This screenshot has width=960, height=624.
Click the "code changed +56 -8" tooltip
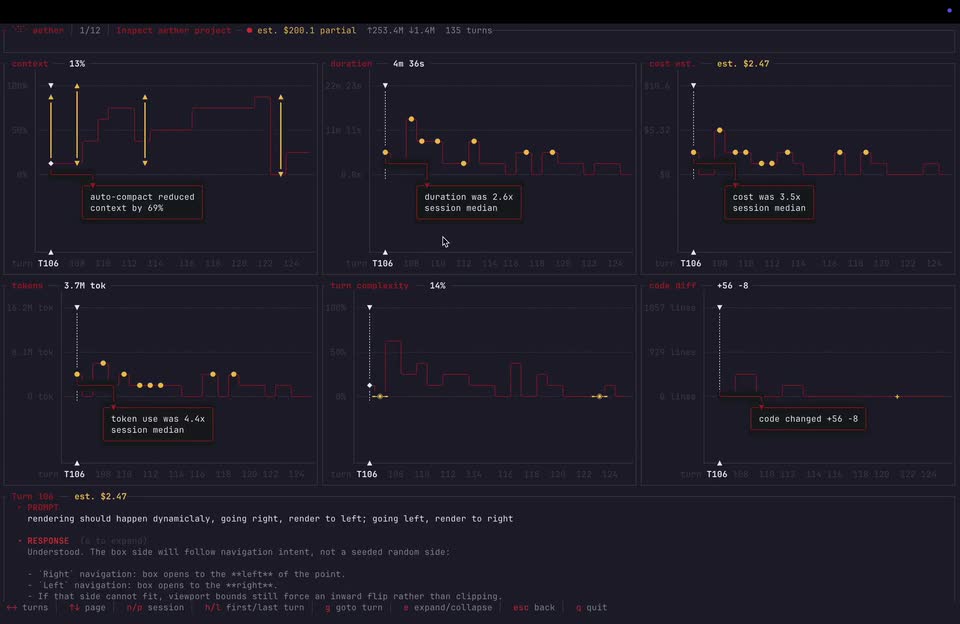(808, 419)
